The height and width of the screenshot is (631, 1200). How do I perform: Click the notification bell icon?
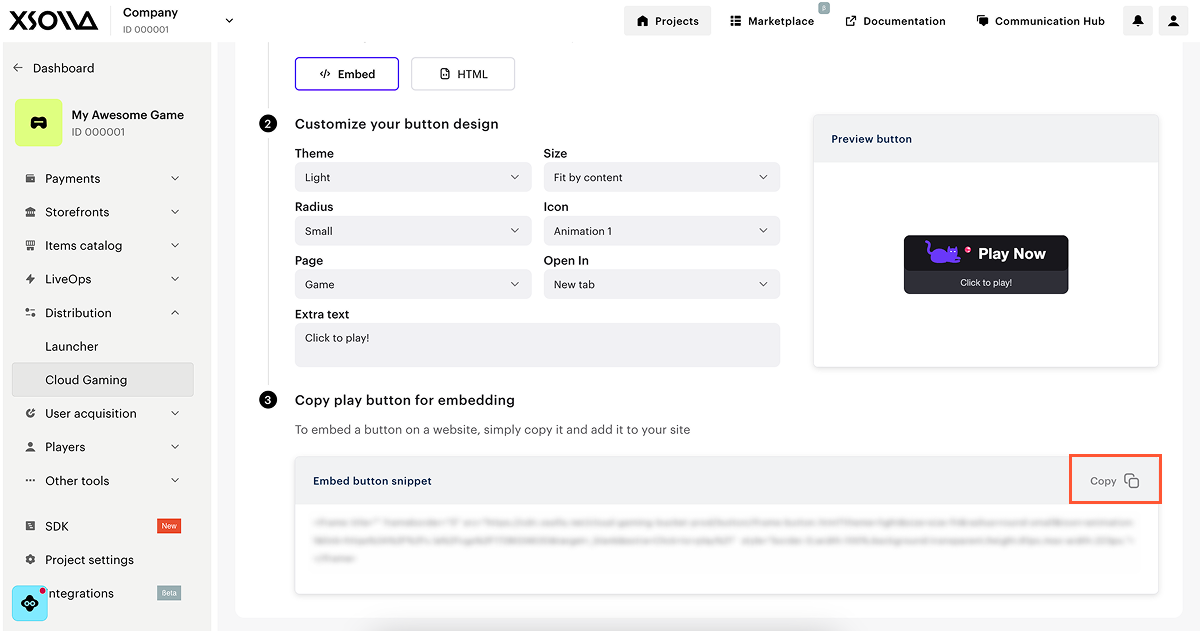pos(1138,21)
